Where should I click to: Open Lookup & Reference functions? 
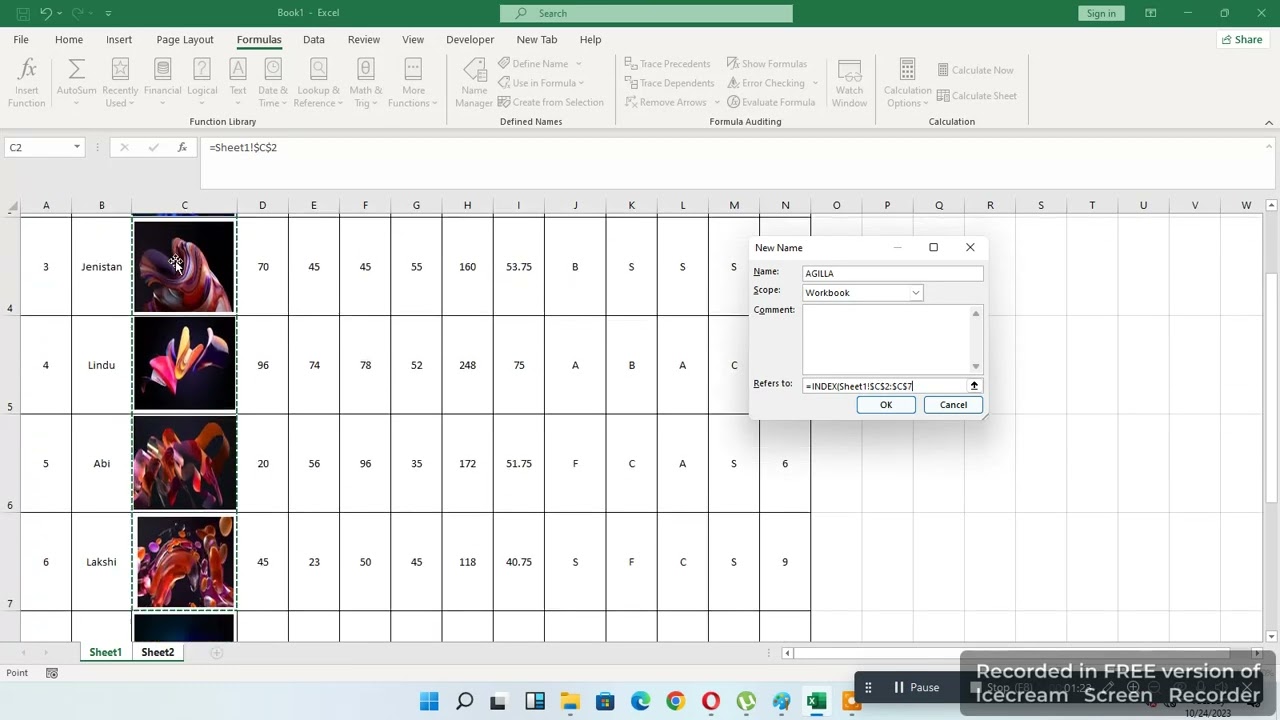318,83
